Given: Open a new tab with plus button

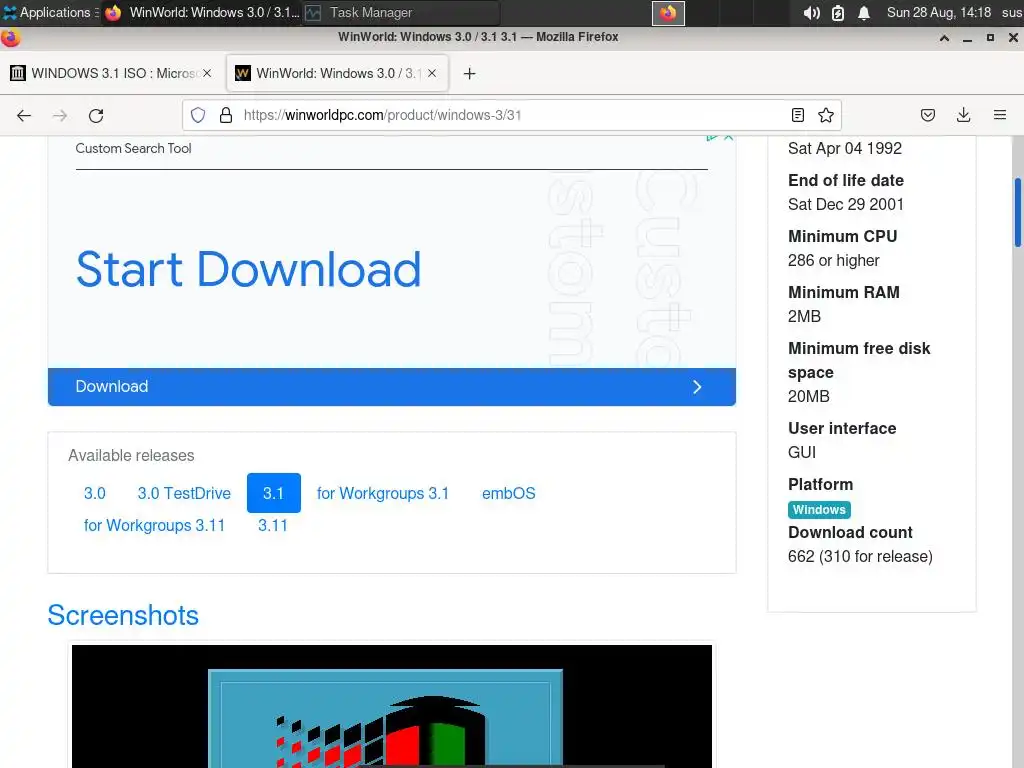Looking at the screenshot, I should tap(469, 74).
